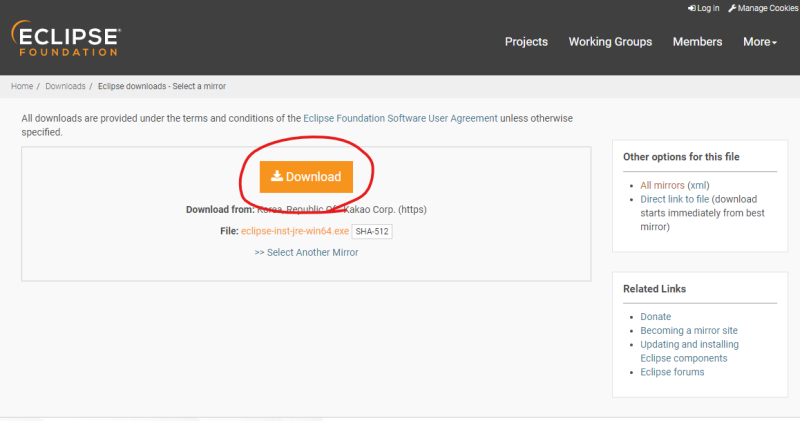Go to the Downloads breadcrumb
The width and height of the screenshot is (800, 421).
click(65, 86)
